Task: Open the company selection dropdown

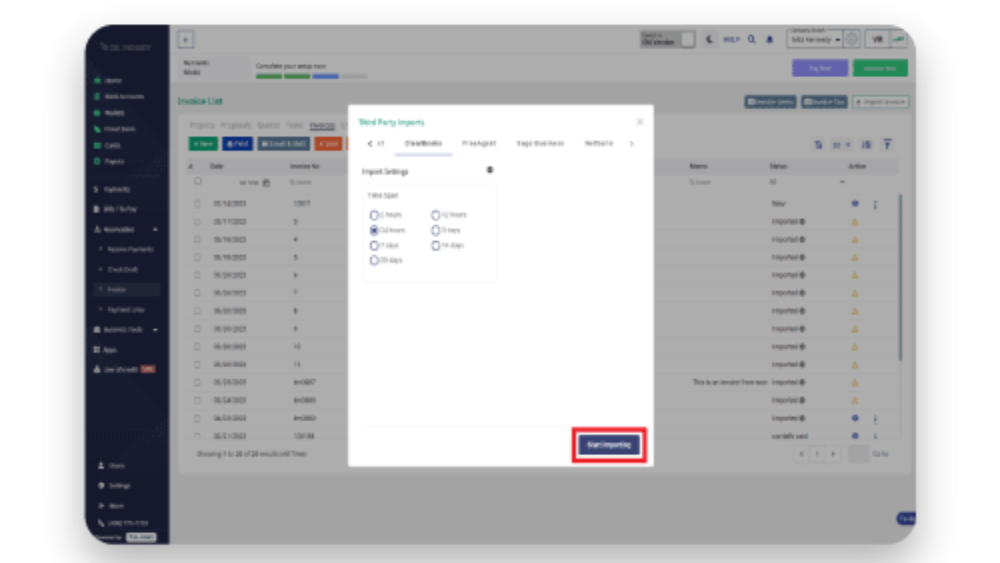Action: click(815, 40)
